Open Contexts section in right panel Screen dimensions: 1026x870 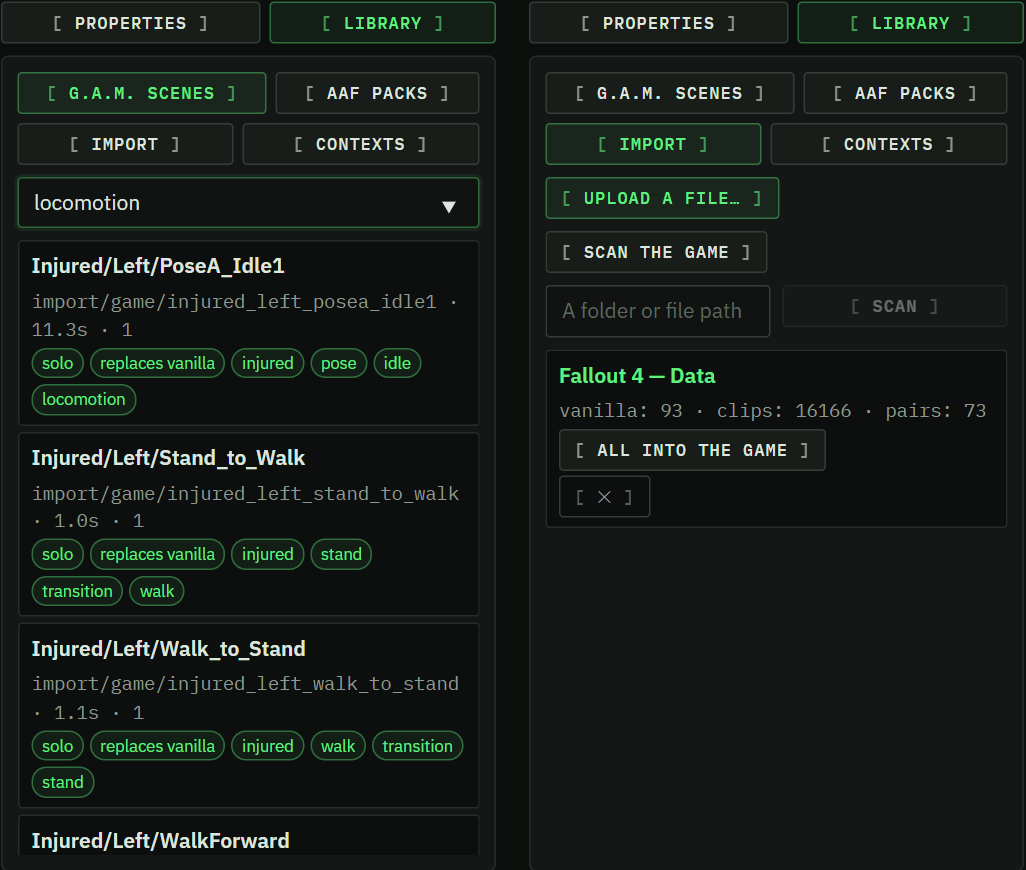point(889,144)
